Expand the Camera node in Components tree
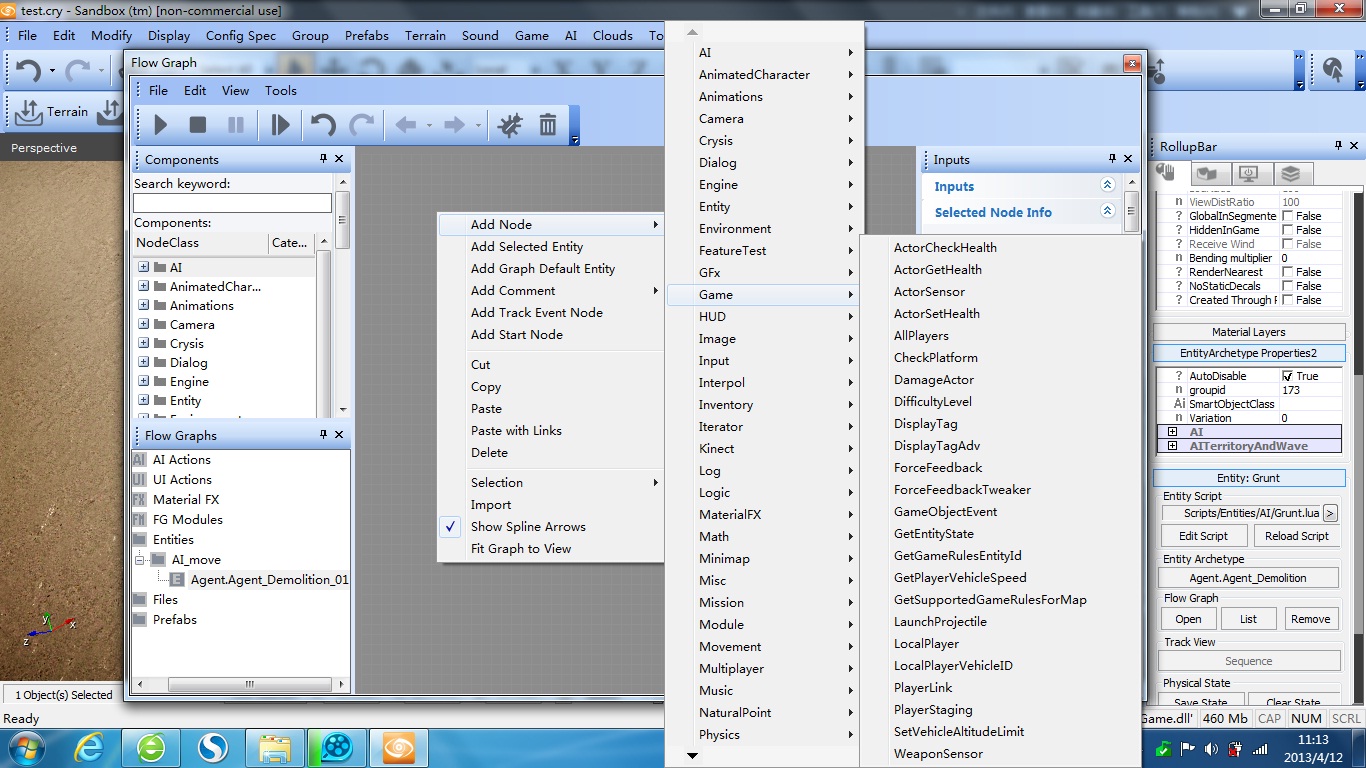 click(x=144, y=324)
